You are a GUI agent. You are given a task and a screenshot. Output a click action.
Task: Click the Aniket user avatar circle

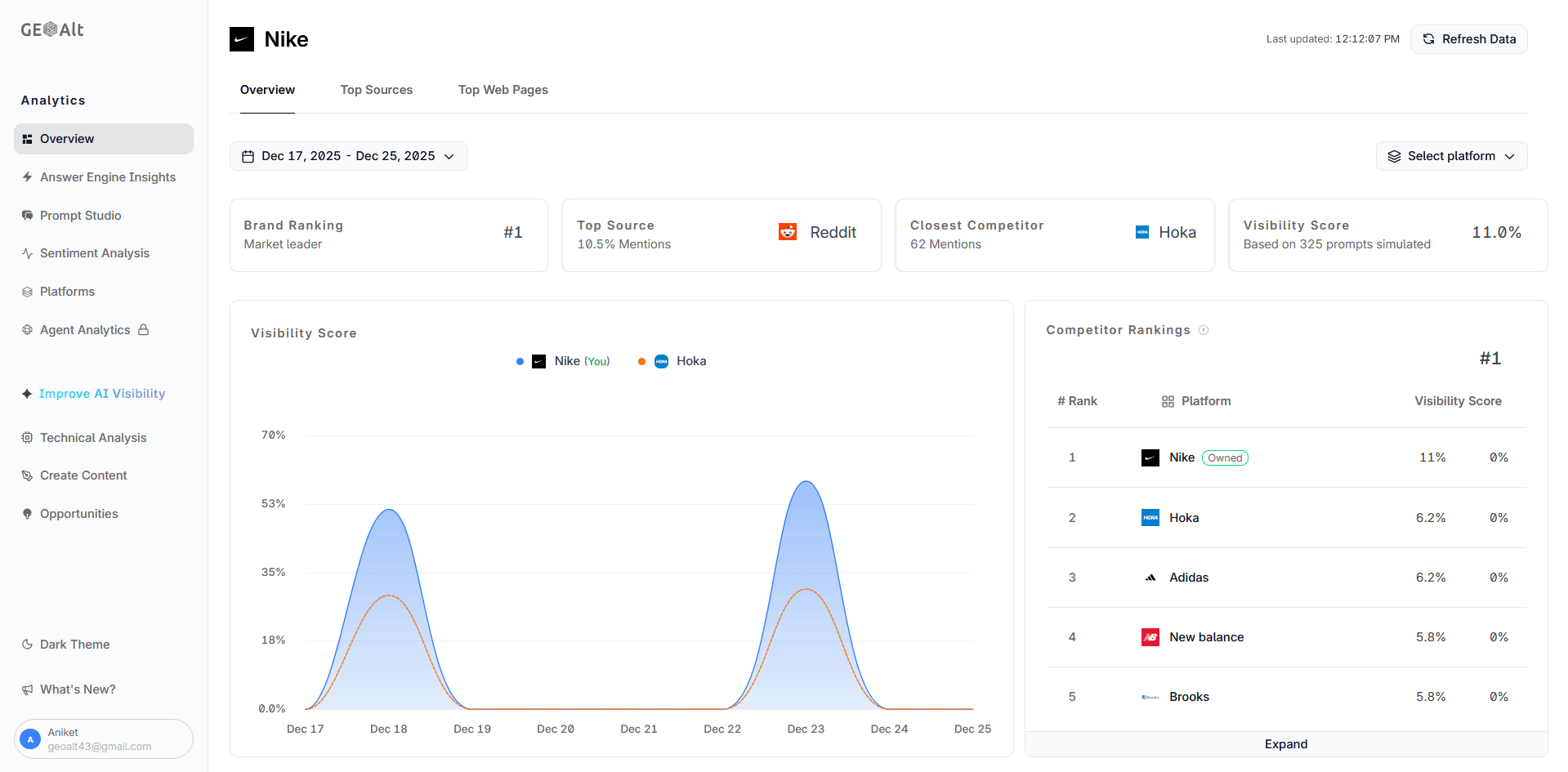30,739
